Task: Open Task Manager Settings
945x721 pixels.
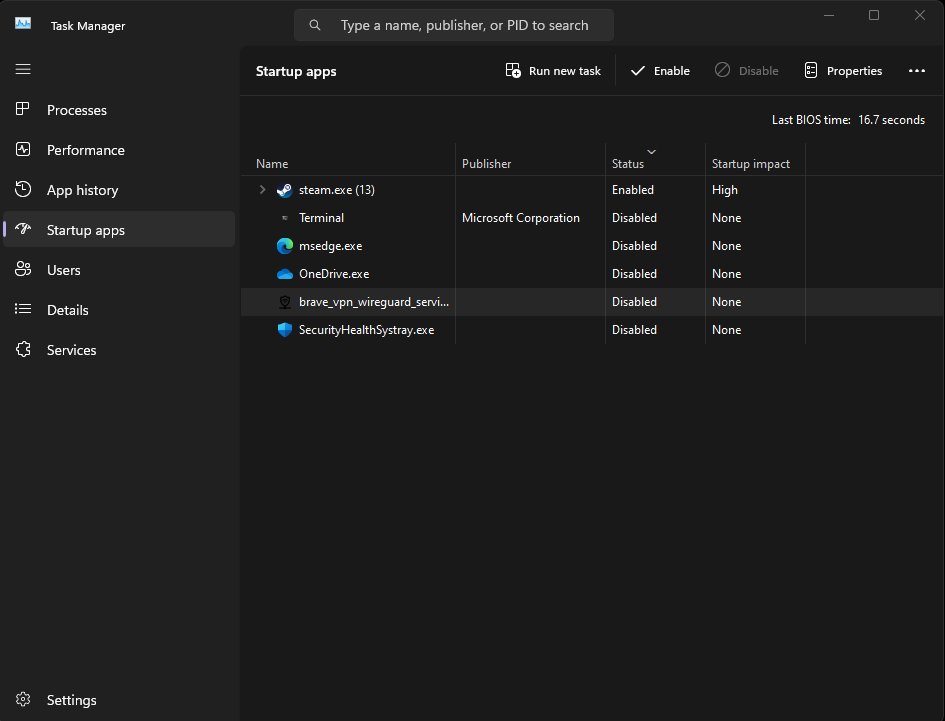Action: coord(119,699)
